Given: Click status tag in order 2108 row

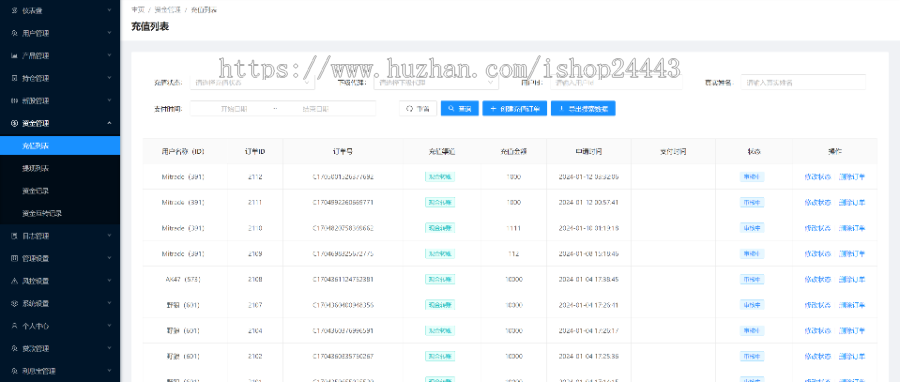Looking at the screenshot, I should tap(752, 279).
